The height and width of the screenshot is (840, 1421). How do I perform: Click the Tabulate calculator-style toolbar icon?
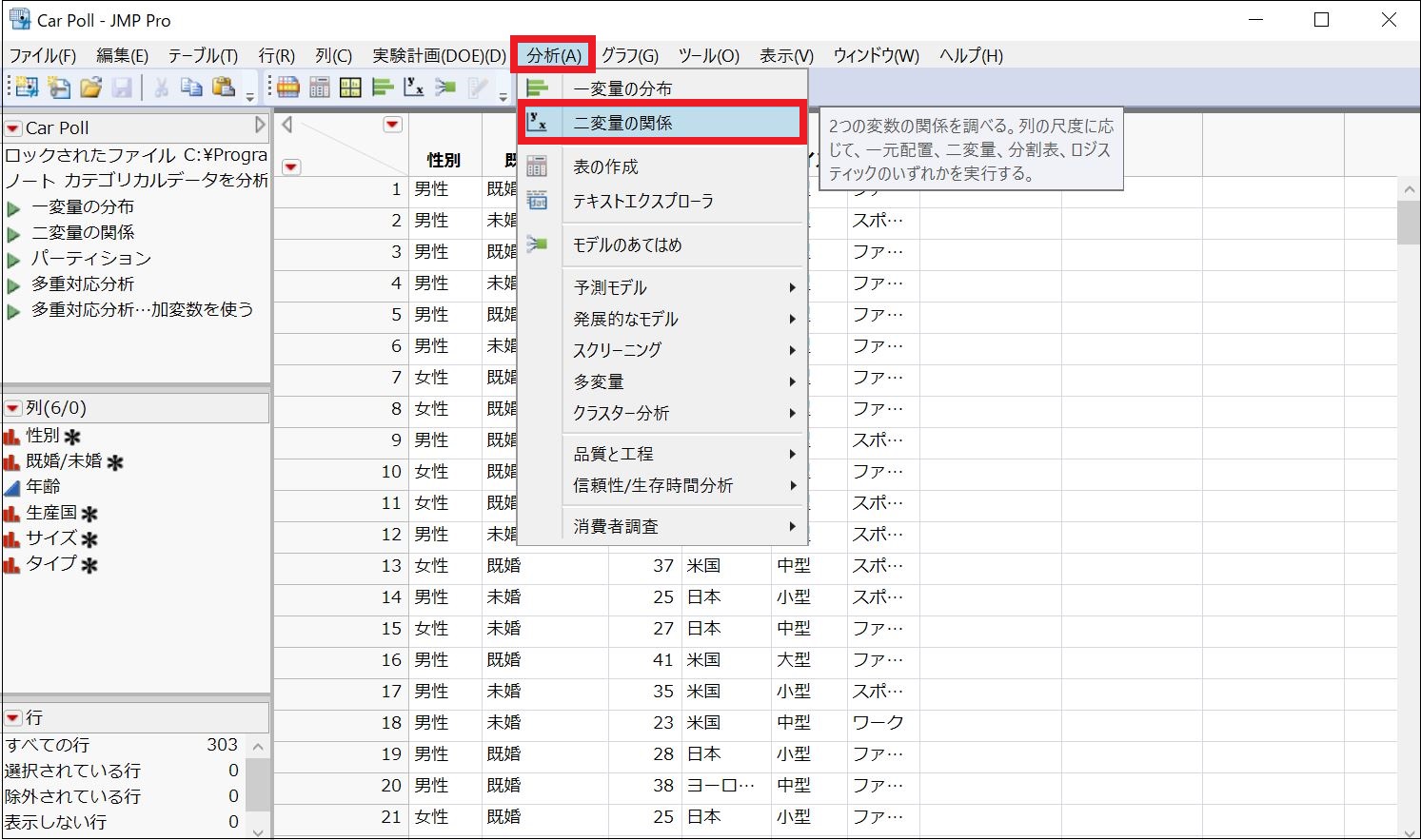click(x=320, y=88)
